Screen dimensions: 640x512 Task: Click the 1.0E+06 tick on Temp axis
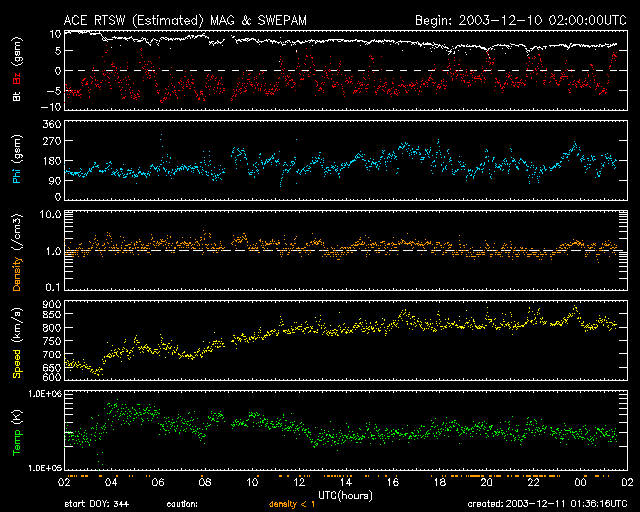pyautogui.click(x=41, y=394)
